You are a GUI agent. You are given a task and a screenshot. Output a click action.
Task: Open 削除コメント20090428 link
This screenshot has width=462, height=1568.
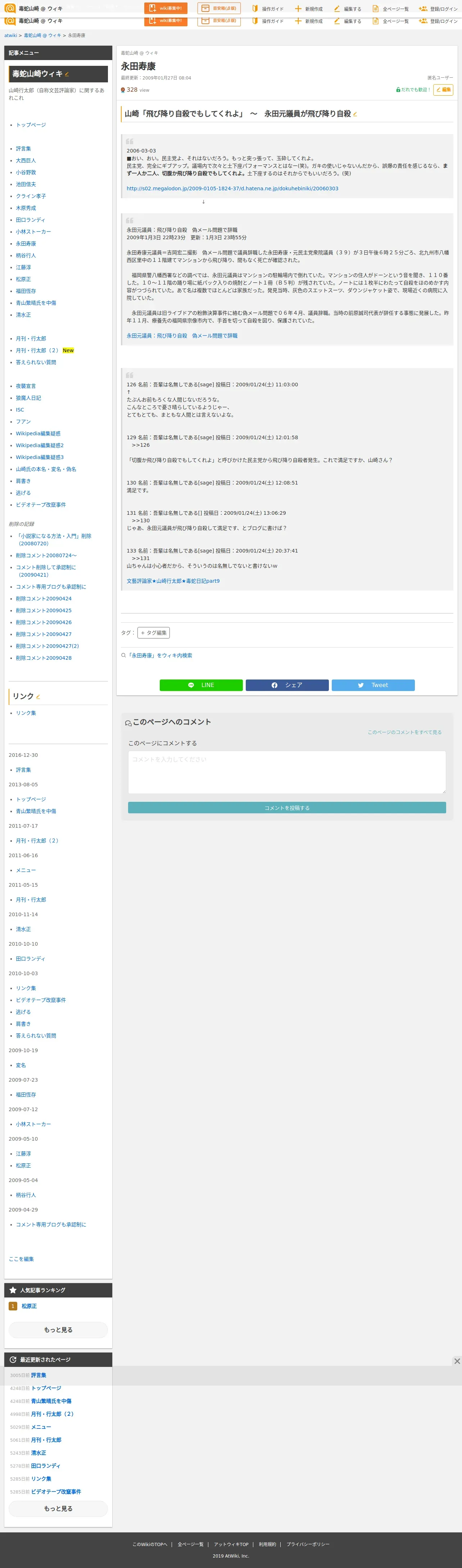click(x=43, y=658)
